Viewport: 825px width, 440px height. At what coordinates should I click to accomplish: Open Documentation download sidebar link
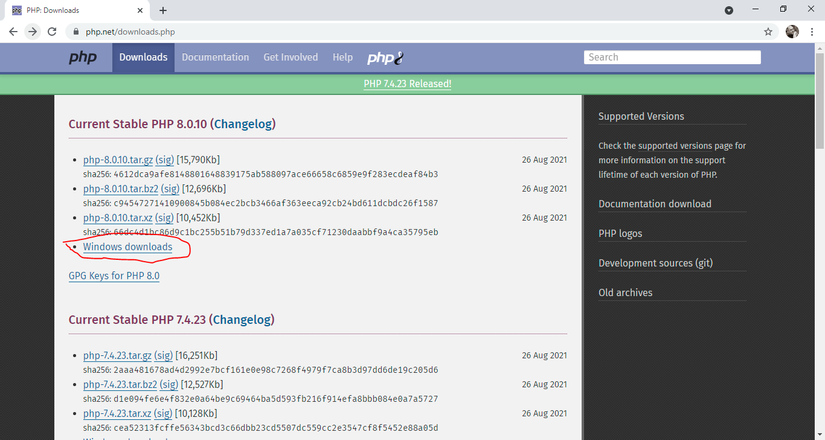(x=655, y=204)
